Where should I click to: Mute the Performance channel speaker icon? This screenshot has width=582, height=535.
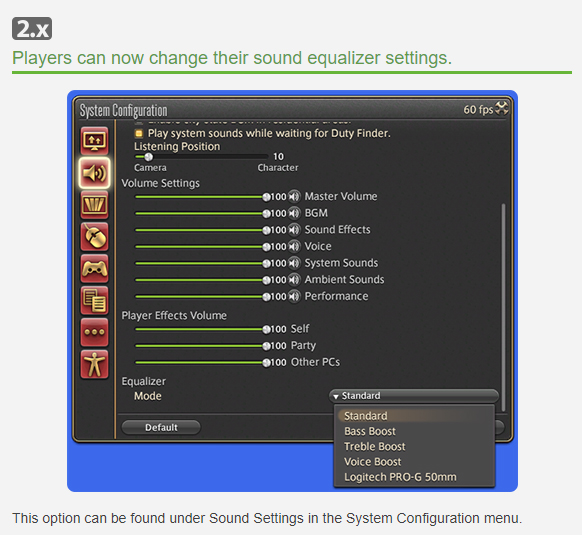pos(294,296)
